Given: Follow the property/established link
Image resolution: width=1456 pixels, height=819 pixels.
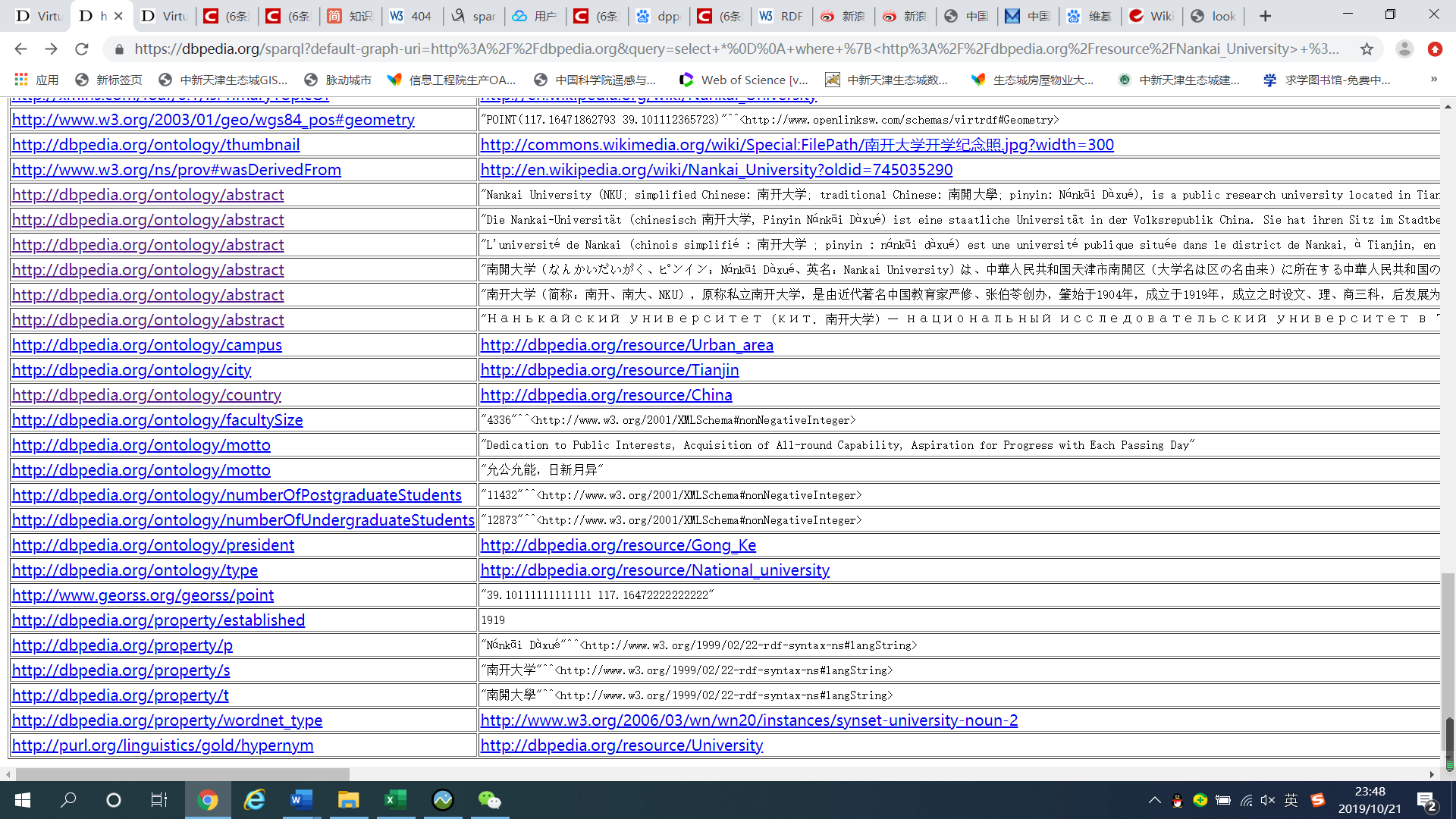Looking at the screenshot, I should pyautogui.click(x=158, y=620).
